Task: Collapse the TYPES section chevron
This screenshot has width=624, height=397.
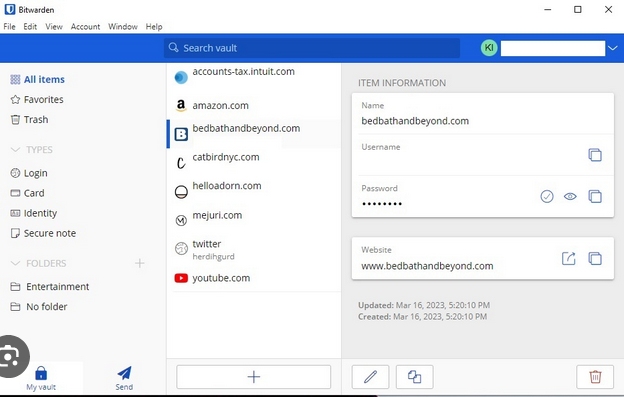Action: point(15,150)
